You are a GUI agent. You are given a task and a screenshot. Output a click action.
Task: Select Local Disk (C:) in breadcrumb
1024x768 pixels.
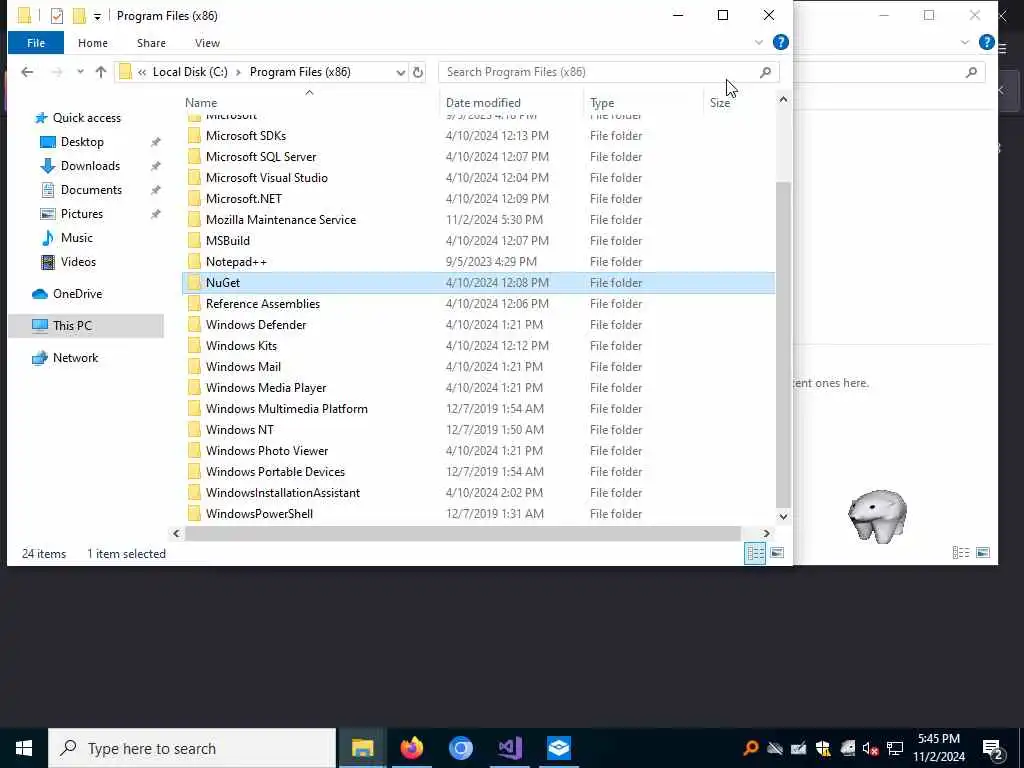[x=190, y=72]
